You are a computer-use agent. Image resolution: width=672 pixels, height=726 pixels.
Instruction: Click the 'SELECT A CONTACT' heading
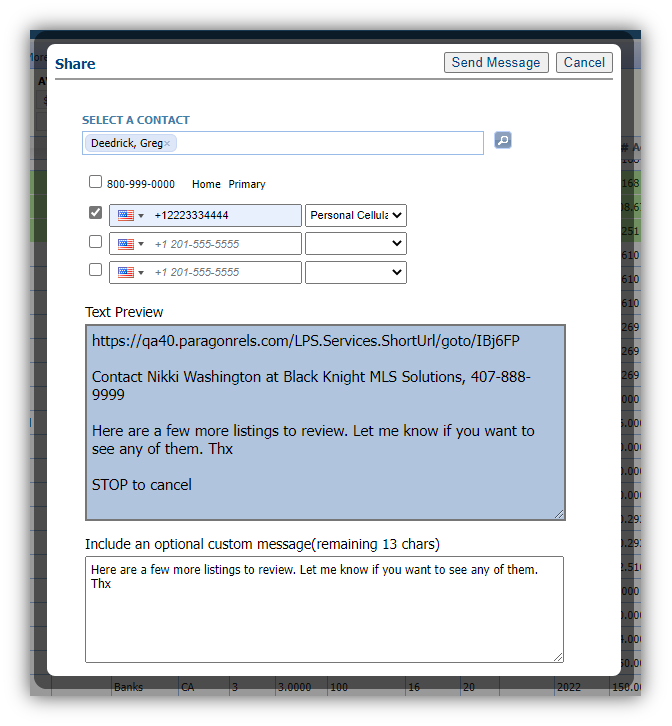click(136, 120)
